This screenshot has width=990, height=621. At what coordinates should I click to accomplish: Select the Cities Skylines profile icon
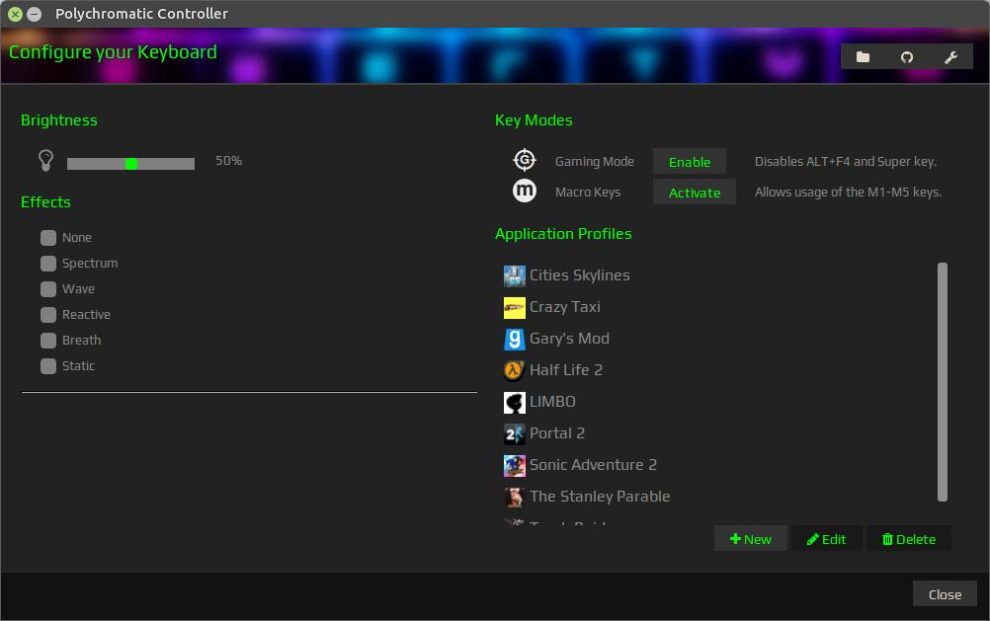(x=514, y=275)
